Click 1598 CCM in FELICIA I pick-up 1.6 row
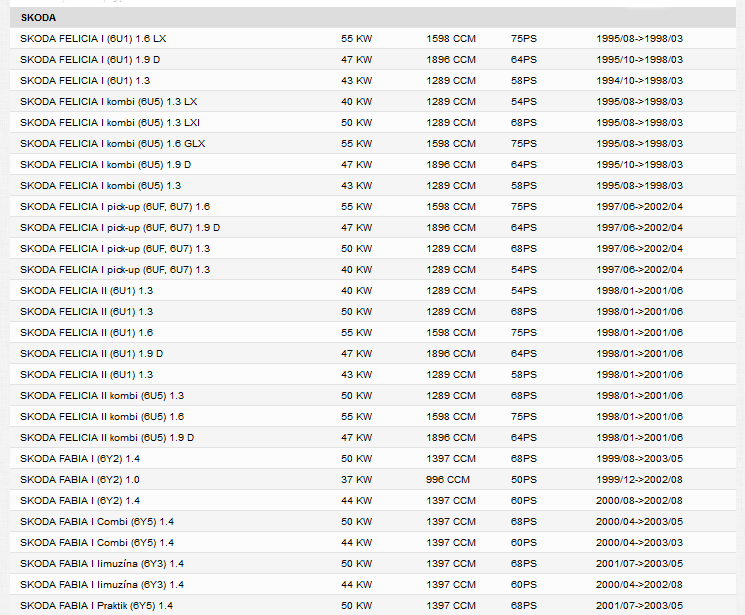The height and width of the screenshot is (615, 745). pyautogui.click(x=450, y=207)
